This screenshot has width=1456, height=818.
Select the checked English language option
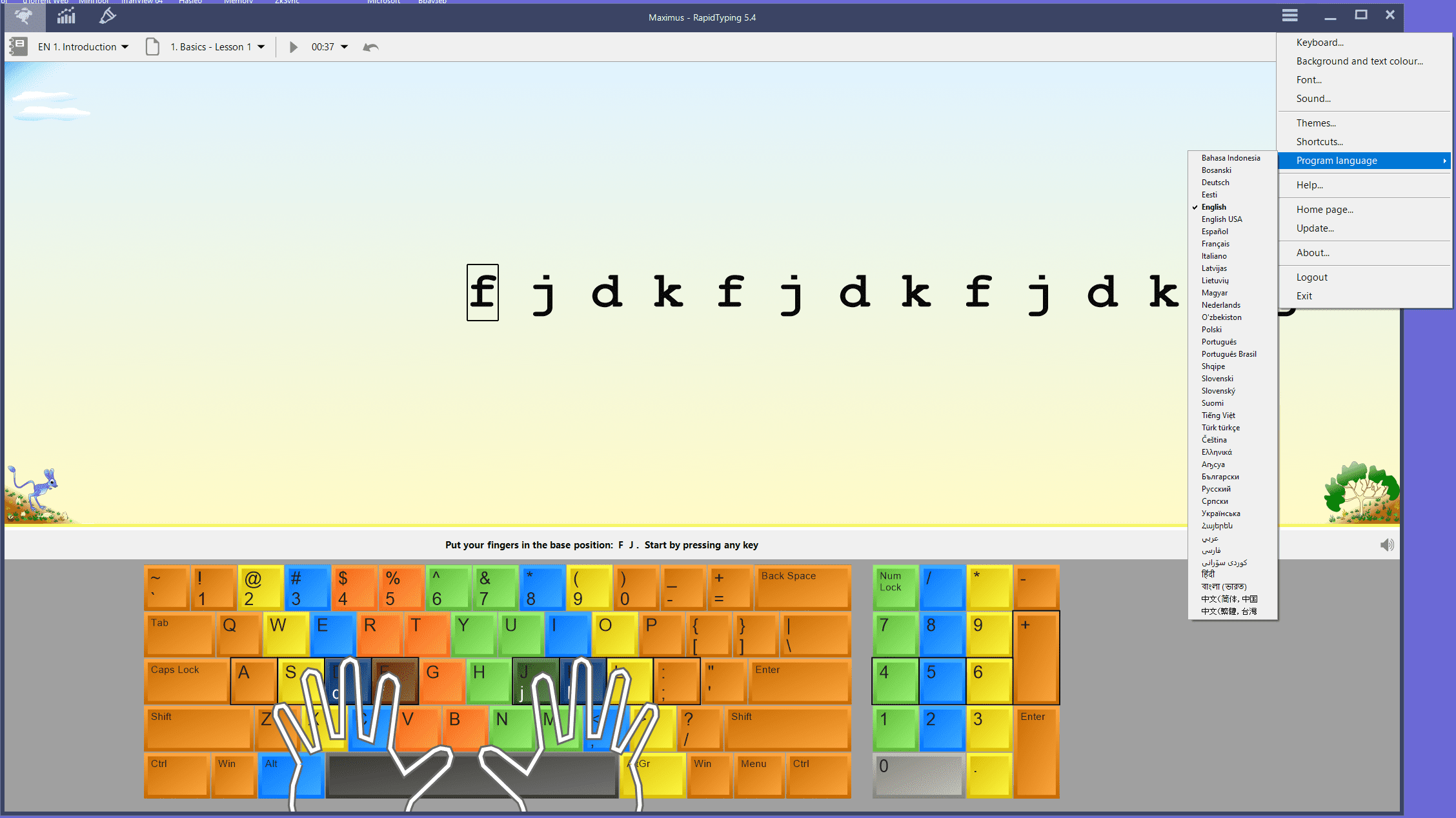[1213, 207]
